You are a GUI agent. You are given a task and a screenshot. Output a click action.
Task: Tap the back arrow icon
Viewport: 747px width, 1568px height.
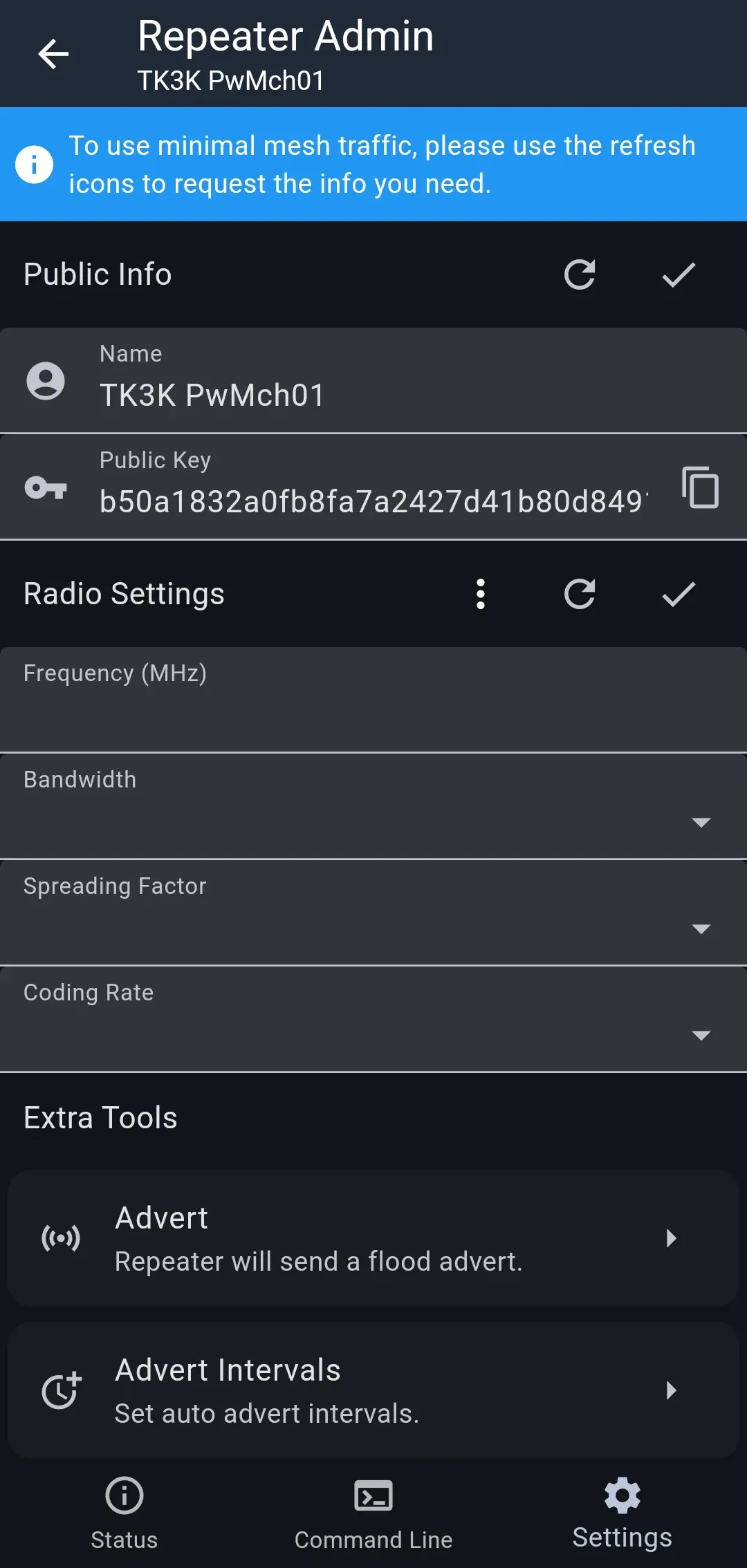tap(53, 54)
